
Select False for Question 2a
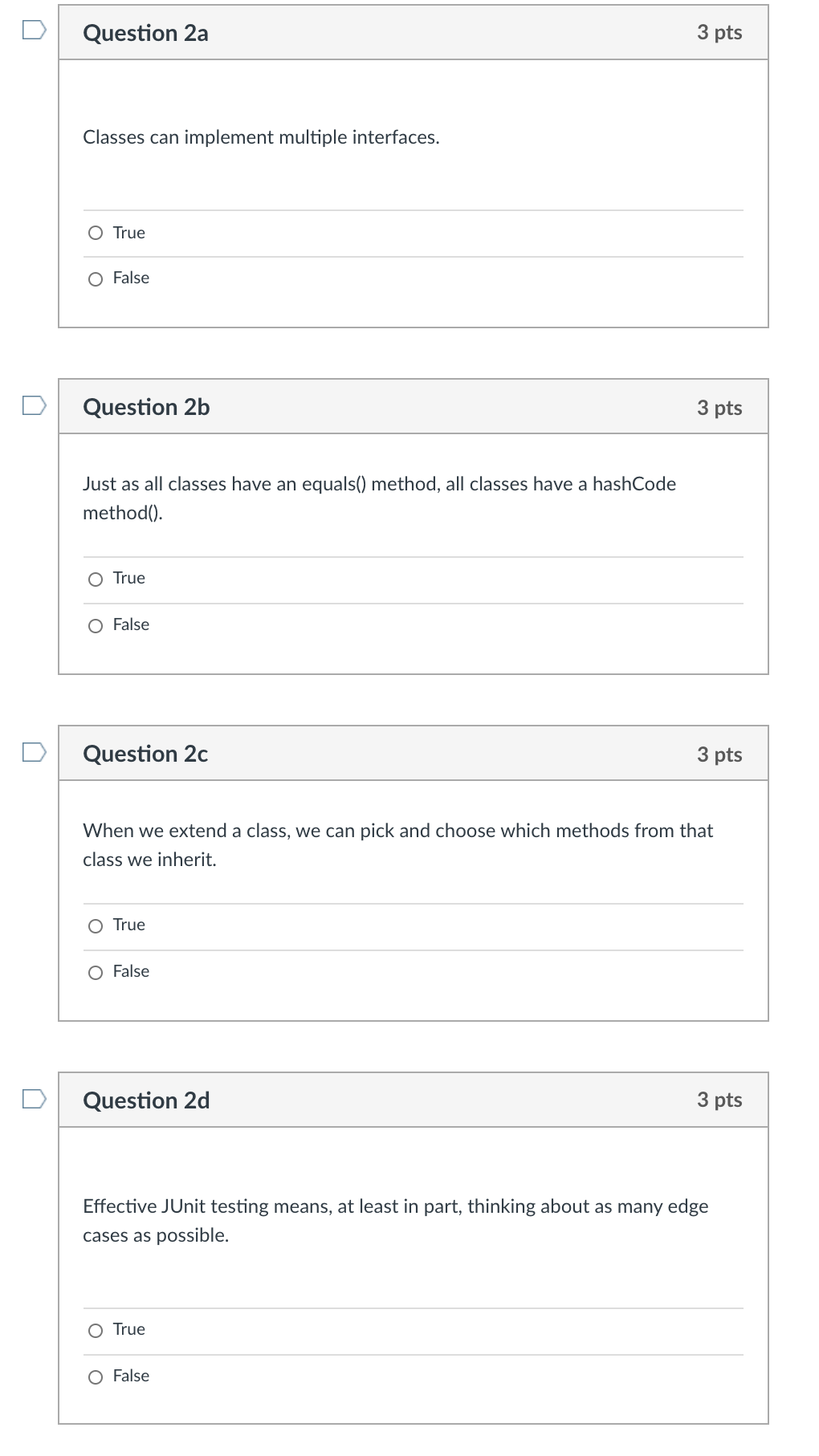click(x=96, y=279)
